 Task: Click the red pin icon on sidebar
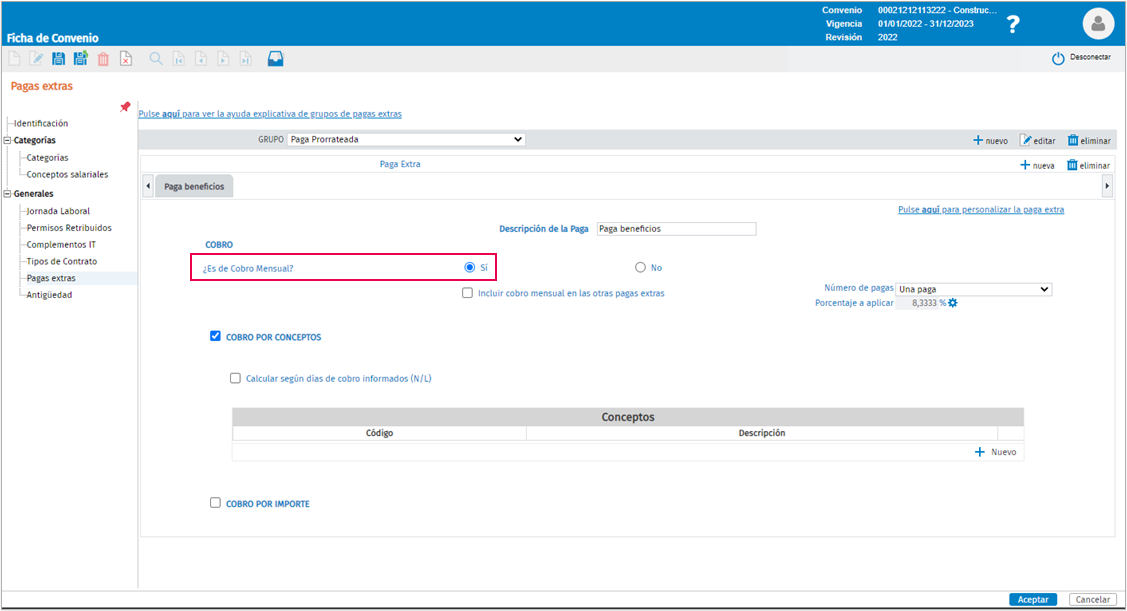coord(125,107)
